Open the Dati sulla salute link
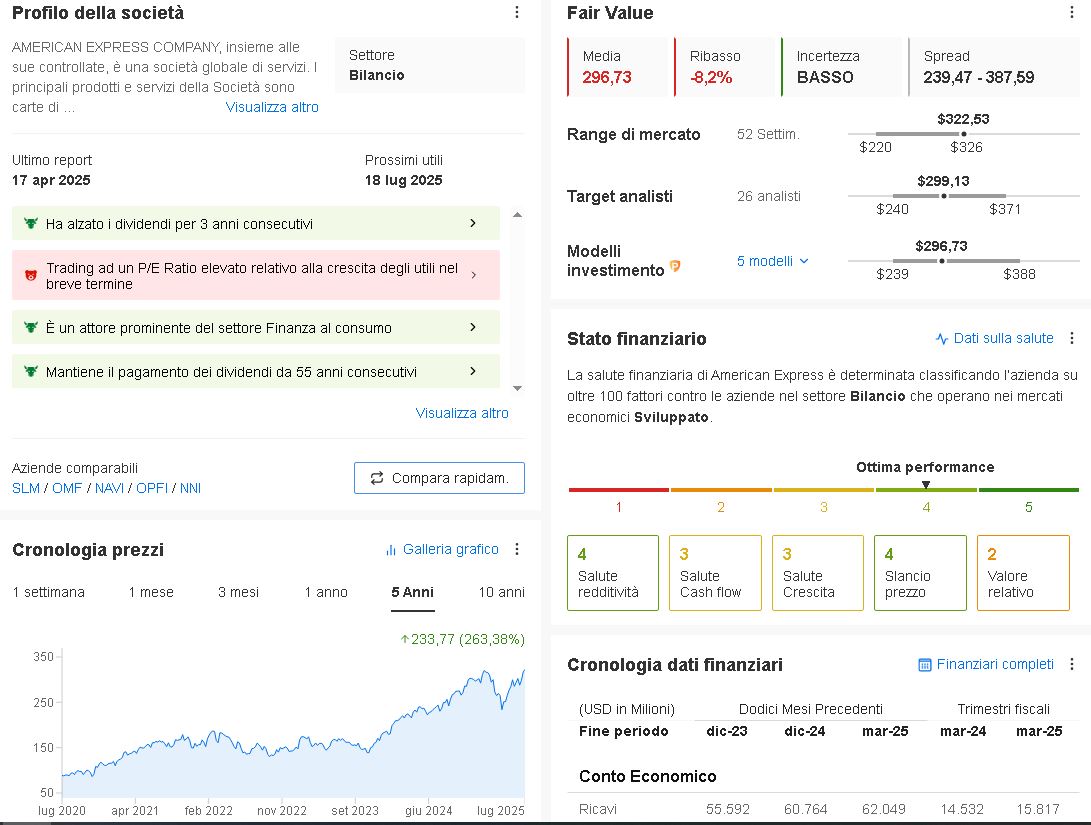 point(1003,338)
